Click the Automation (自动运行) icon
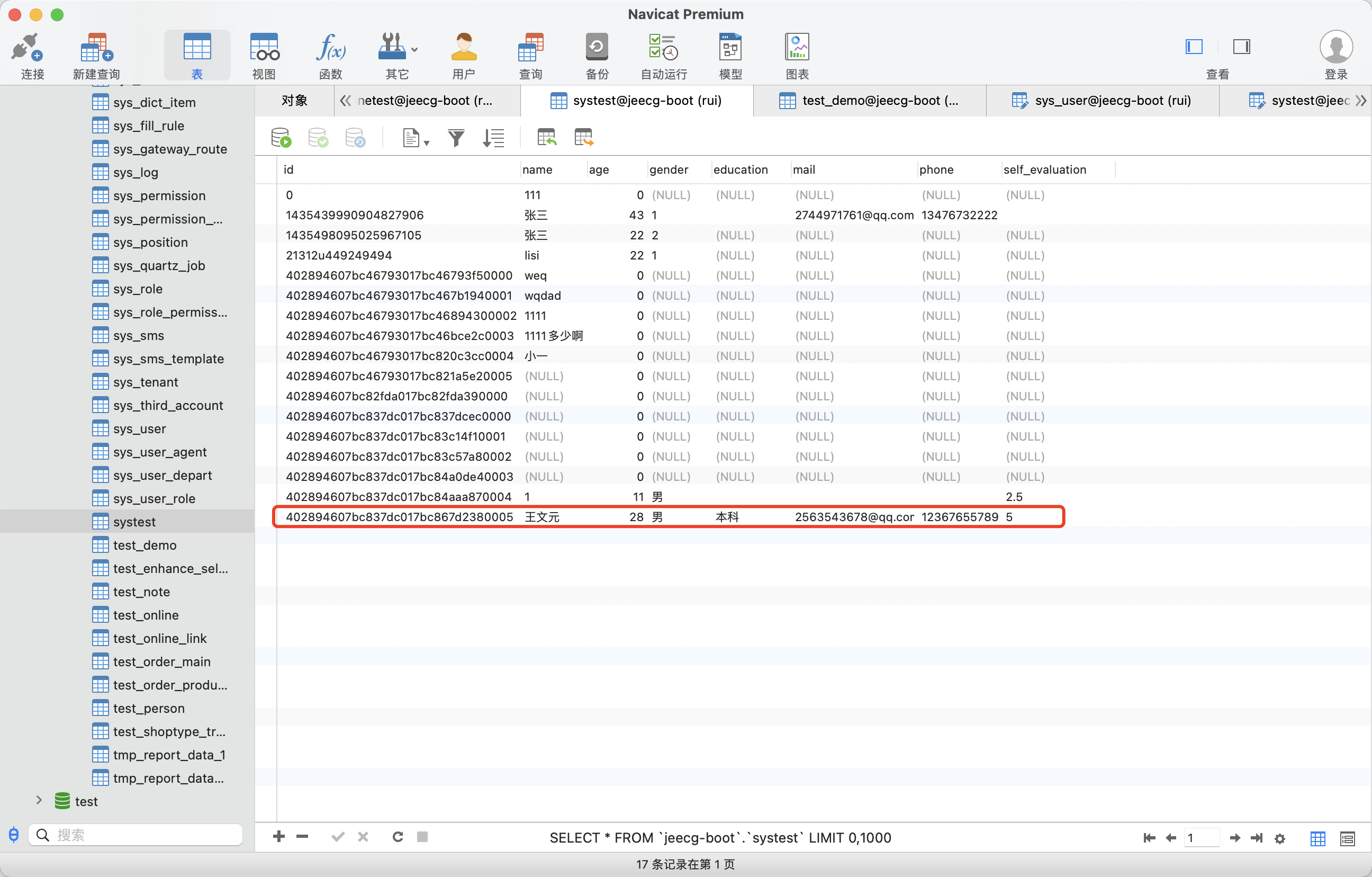This screenshot has width=1372, height=877. pos(663,55)
